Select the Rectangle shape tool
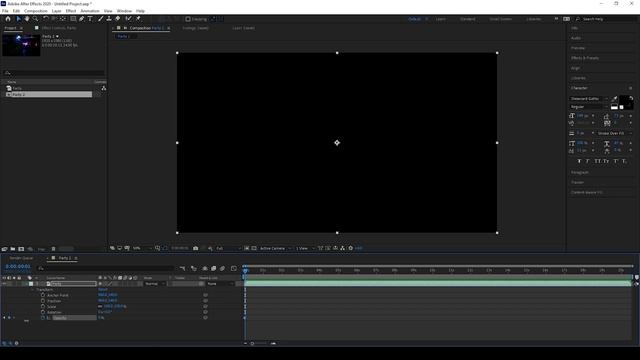This screenshot has height=360, width=640. click(x=73, y=19)
